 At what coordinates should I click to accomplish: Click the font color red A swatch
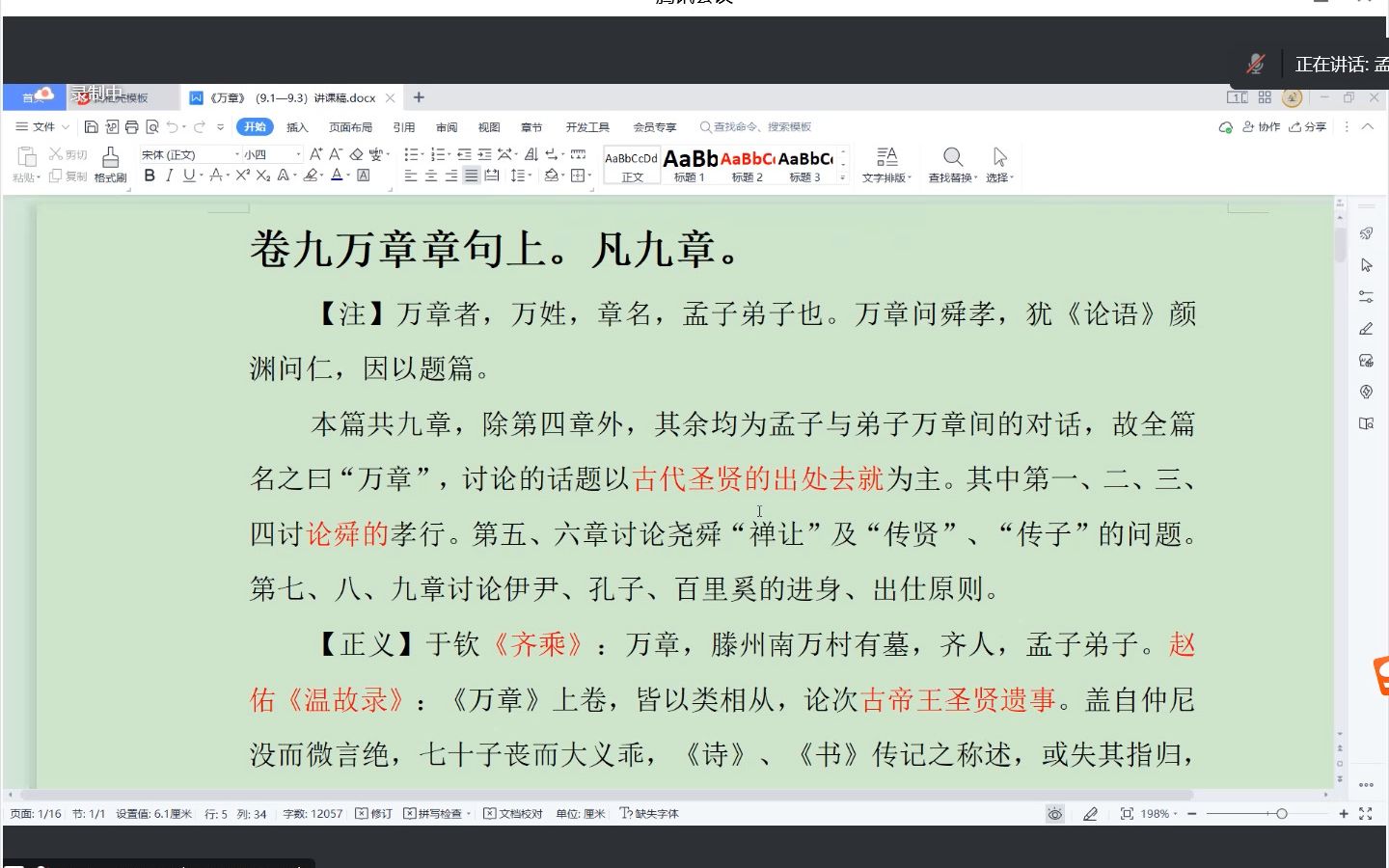coord(337,176)
